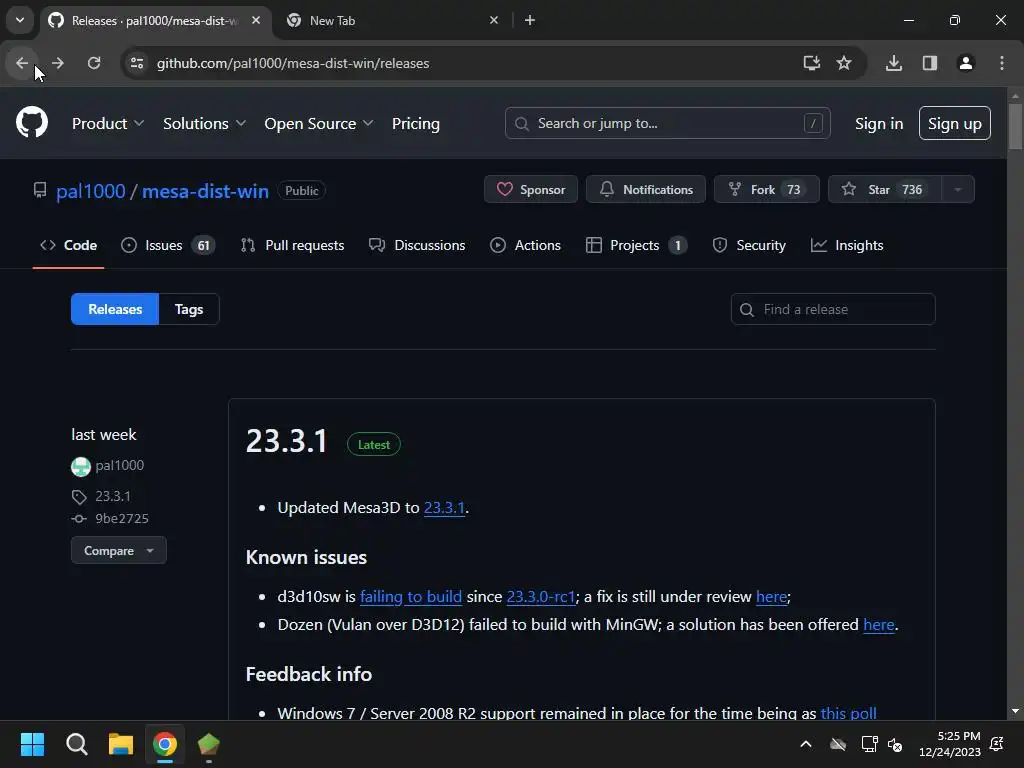Open site information icon in address bar
1024x768 pixels.
click(x=137, y=63)
